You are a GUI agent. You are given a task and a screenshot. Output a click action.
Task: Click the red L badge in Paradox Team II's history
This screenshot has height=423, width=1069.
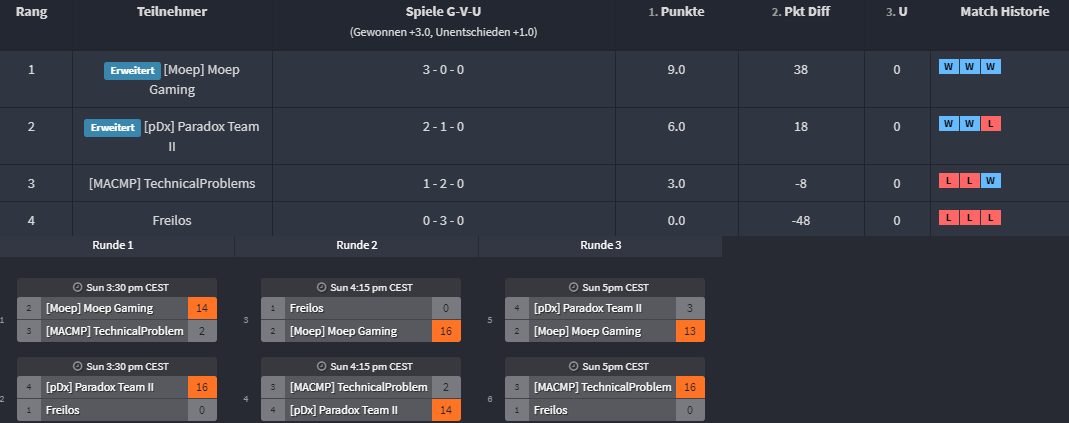tap(991, 124)
